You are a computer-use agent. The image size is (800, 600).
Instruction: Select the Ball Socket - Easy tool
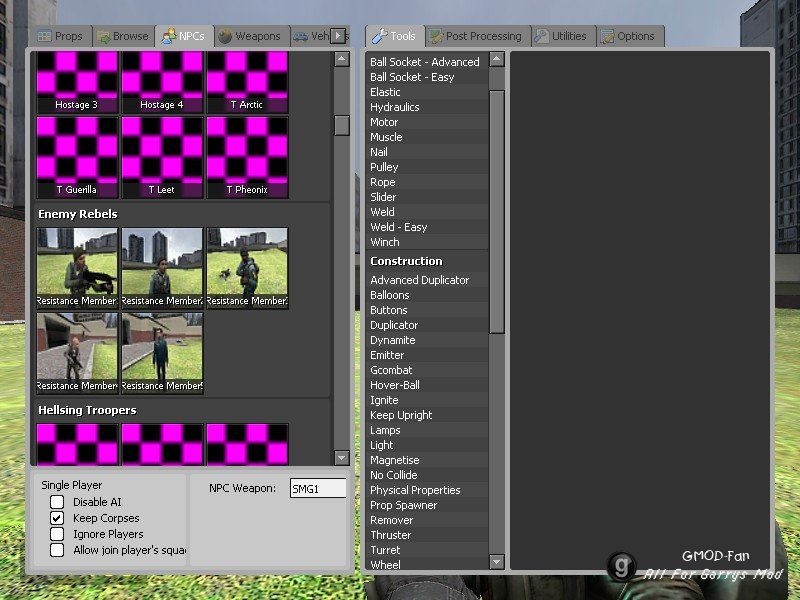(x=427, y=77)
